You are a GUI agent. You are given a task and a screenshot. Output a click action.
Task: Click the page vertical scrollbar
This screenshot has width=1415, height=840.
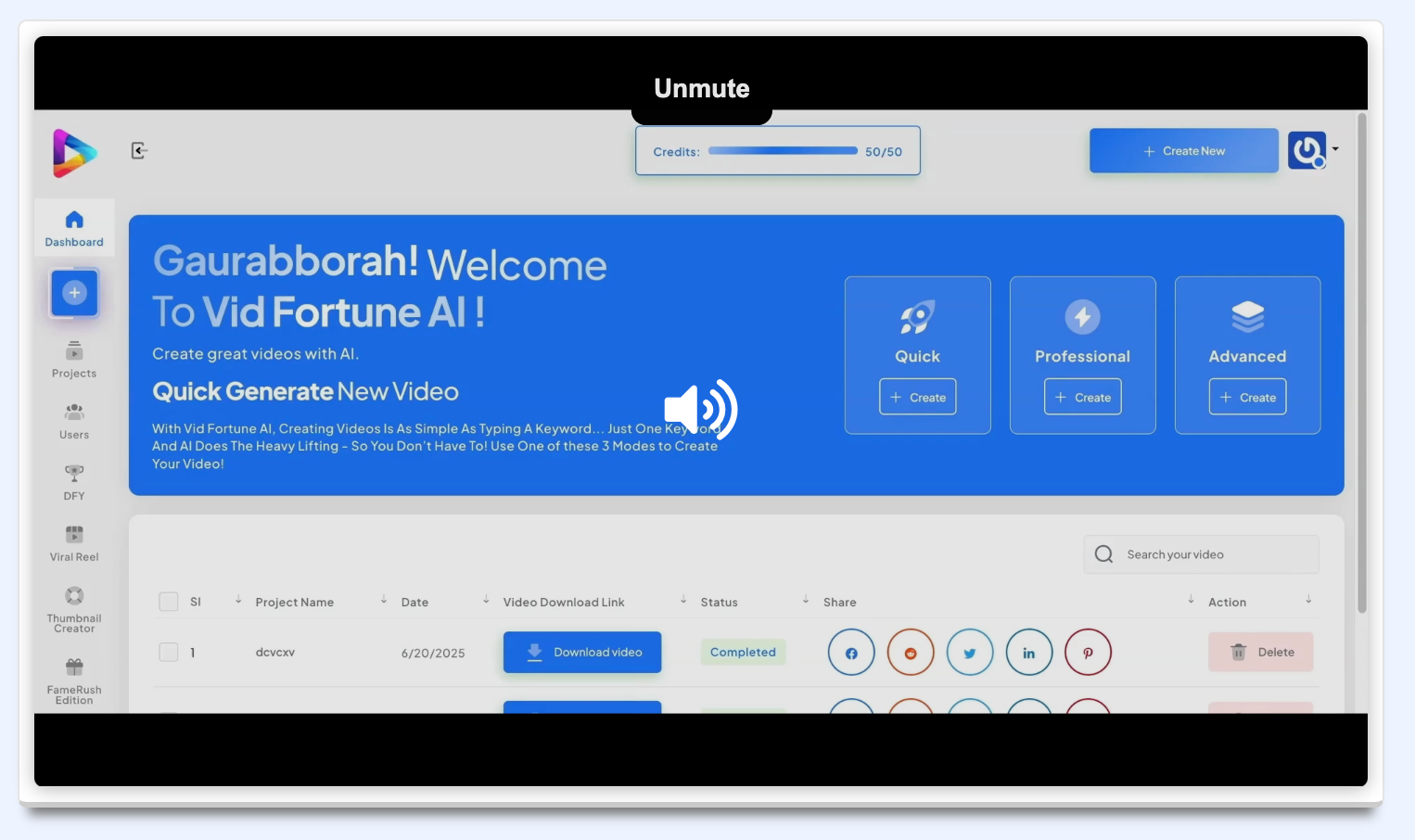pyautogui.click(x=1361, y=363)
